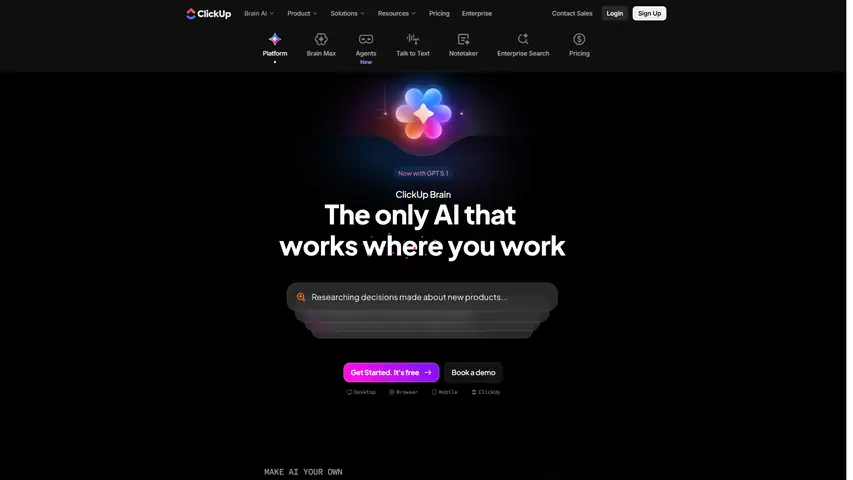Screen dimensions: 853x480
Task: Tap the glowing ClickUp Brain flower logo
Action: coord(423,114)
